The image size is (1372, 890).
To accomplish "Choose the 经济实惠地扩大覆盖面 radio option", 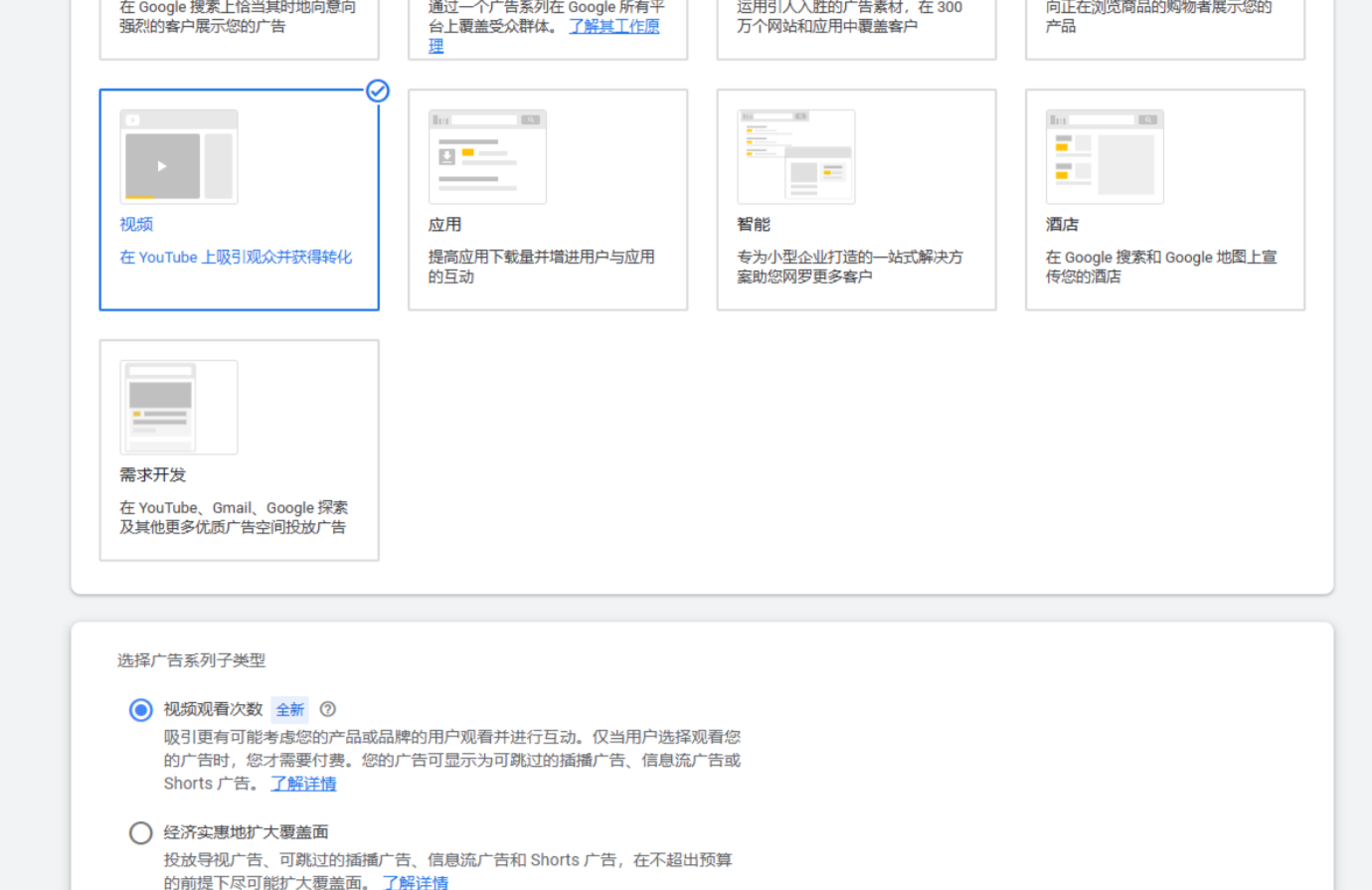I will point(140,833).
